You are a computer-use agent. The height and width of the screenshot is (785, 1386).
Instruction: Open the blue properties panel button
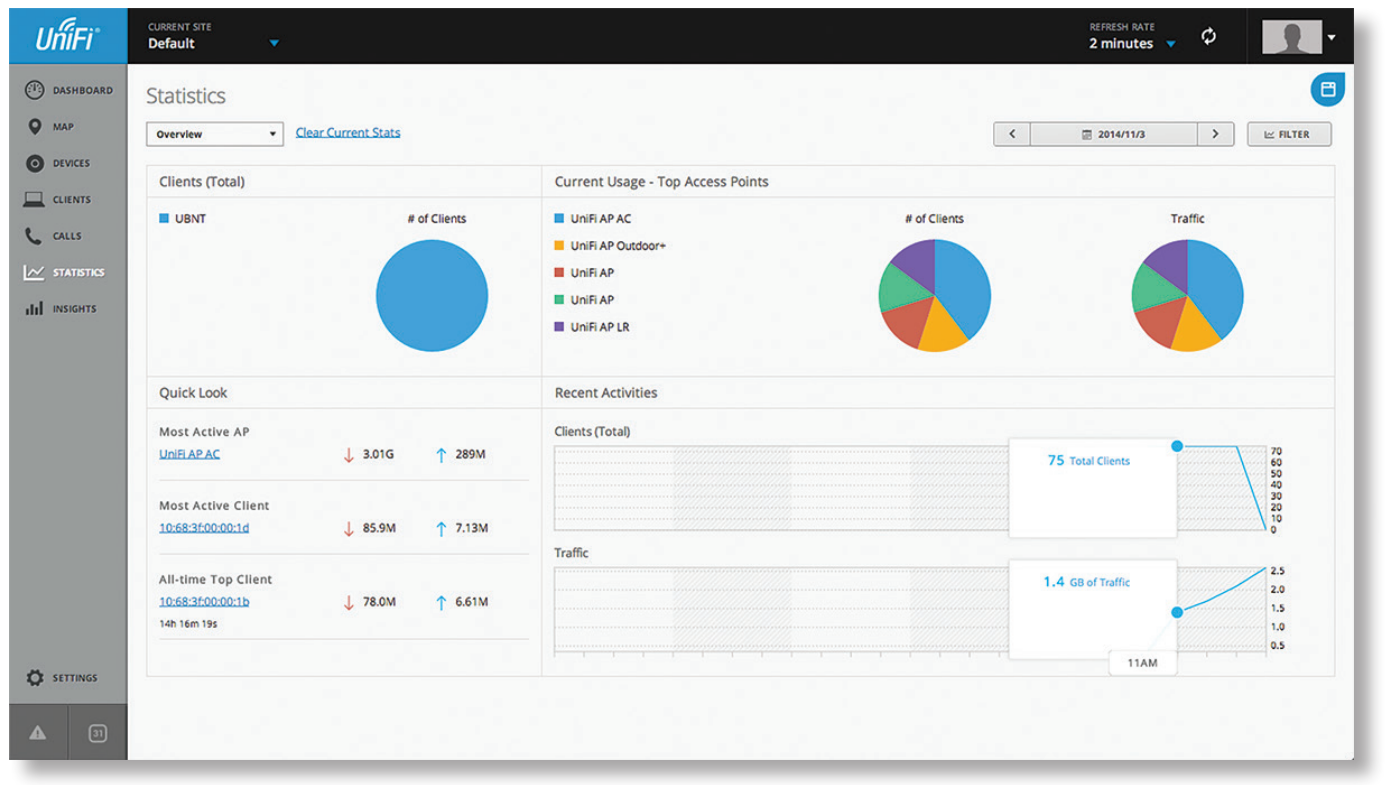pos(1327,90)
